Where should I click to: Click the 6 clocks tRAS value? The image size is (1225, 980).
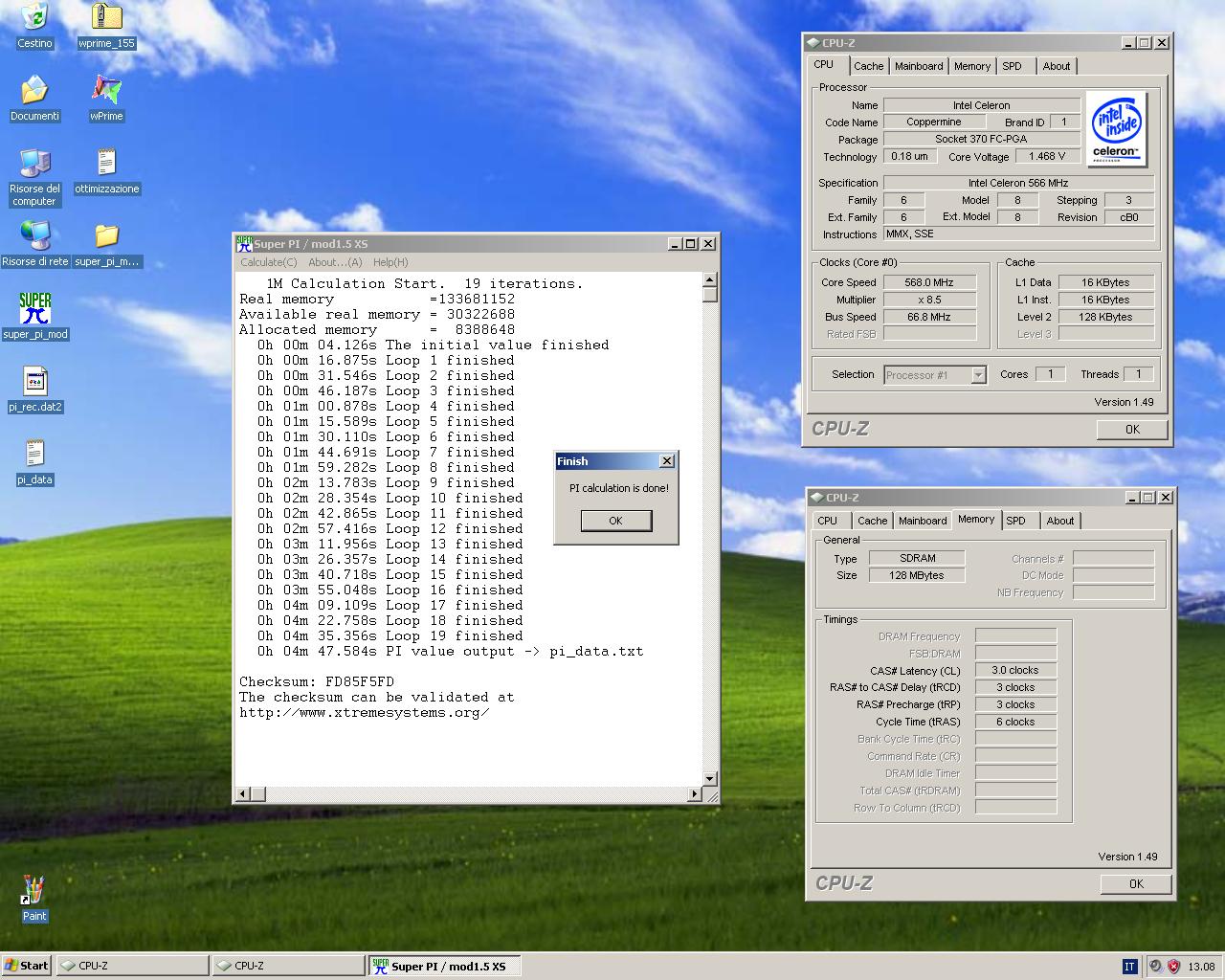(x=1015, y=722)
